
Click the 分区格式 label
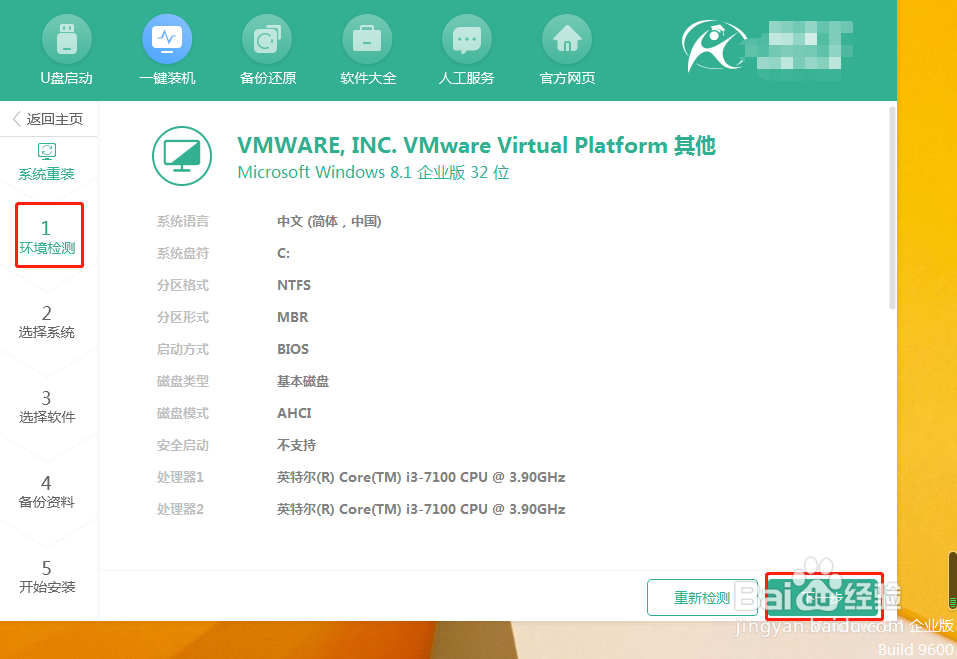(x=182, y=285)
